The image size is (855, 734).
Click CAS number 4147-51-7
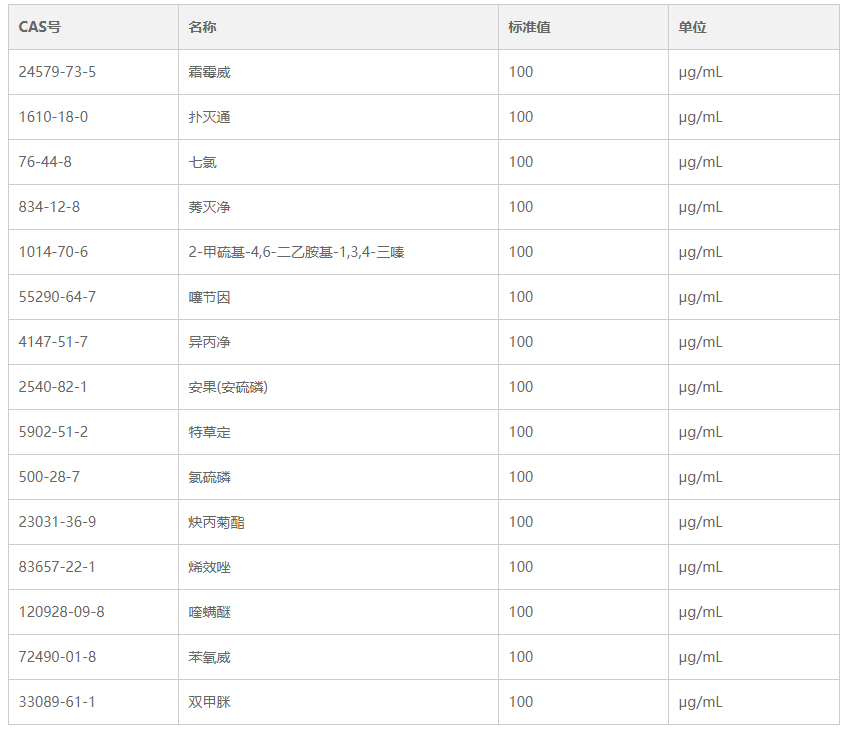click(x=53, y=342)
